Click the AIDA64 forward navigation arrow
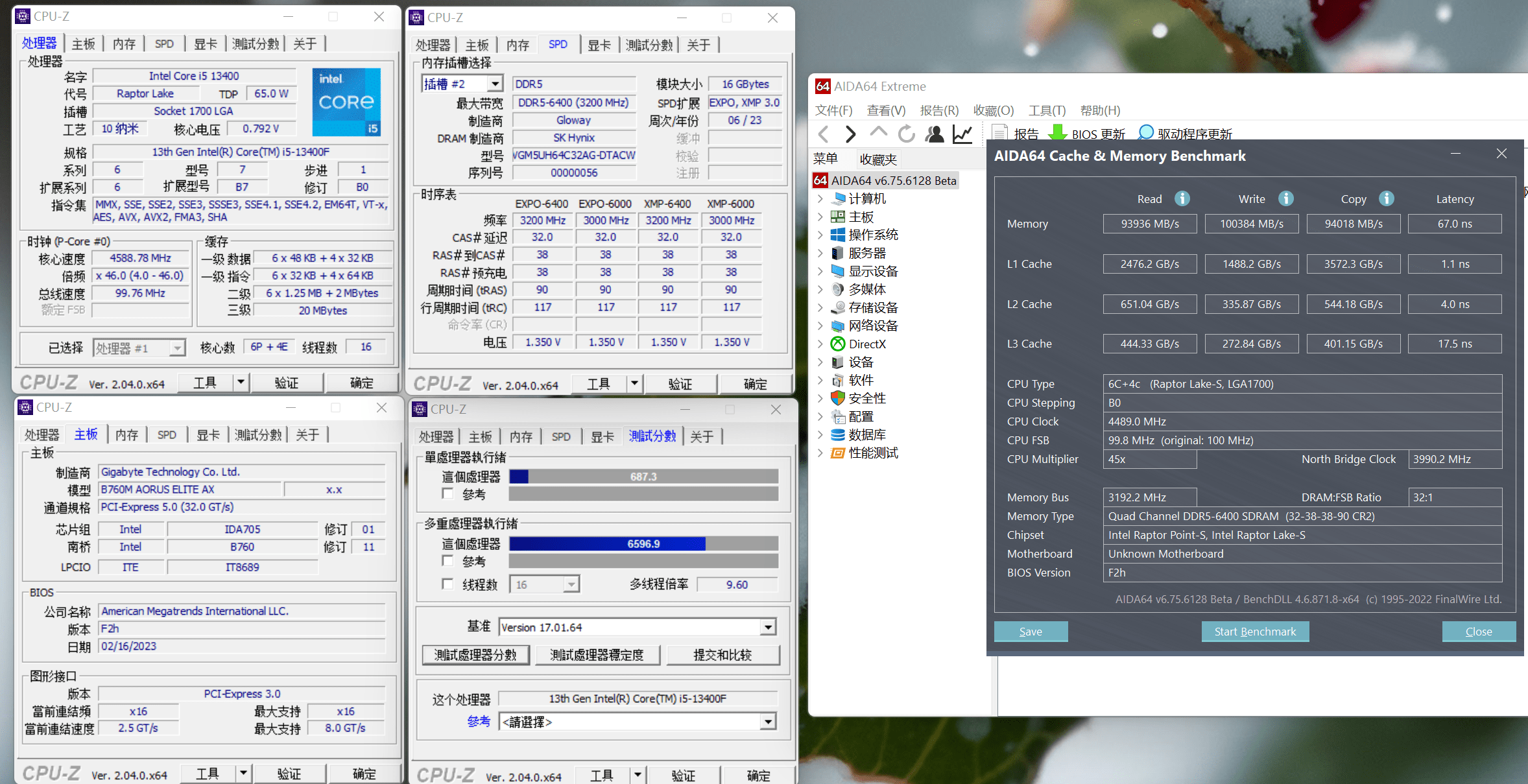The width and height of the screenshot is (1528, 784). pyautogui.click(x=850, y=134)
